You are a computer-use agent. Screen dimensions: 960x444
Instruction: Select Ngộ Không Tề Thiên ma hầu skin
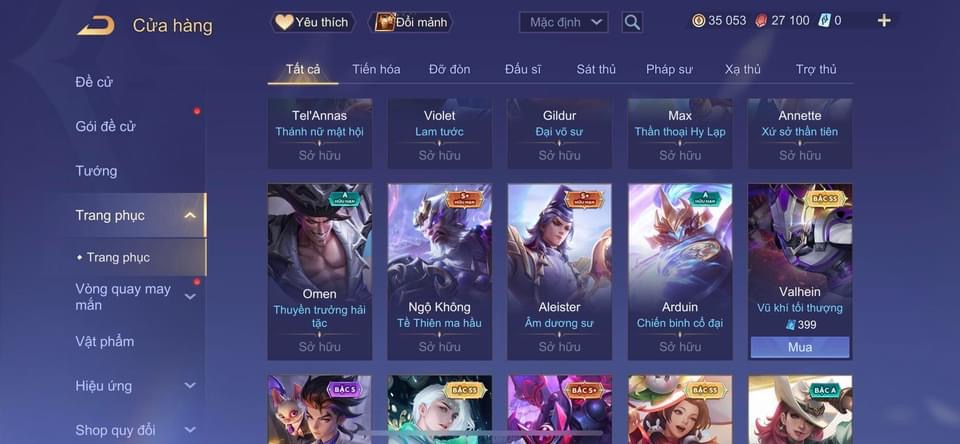tap(440, 272)
